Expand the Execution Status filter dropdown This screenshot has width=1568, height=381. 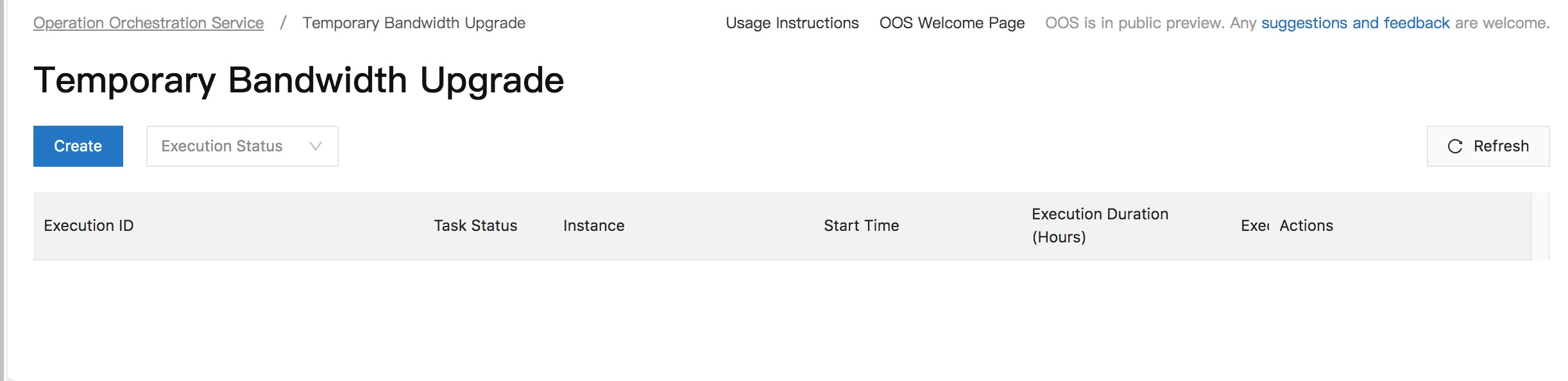(242, 146)
